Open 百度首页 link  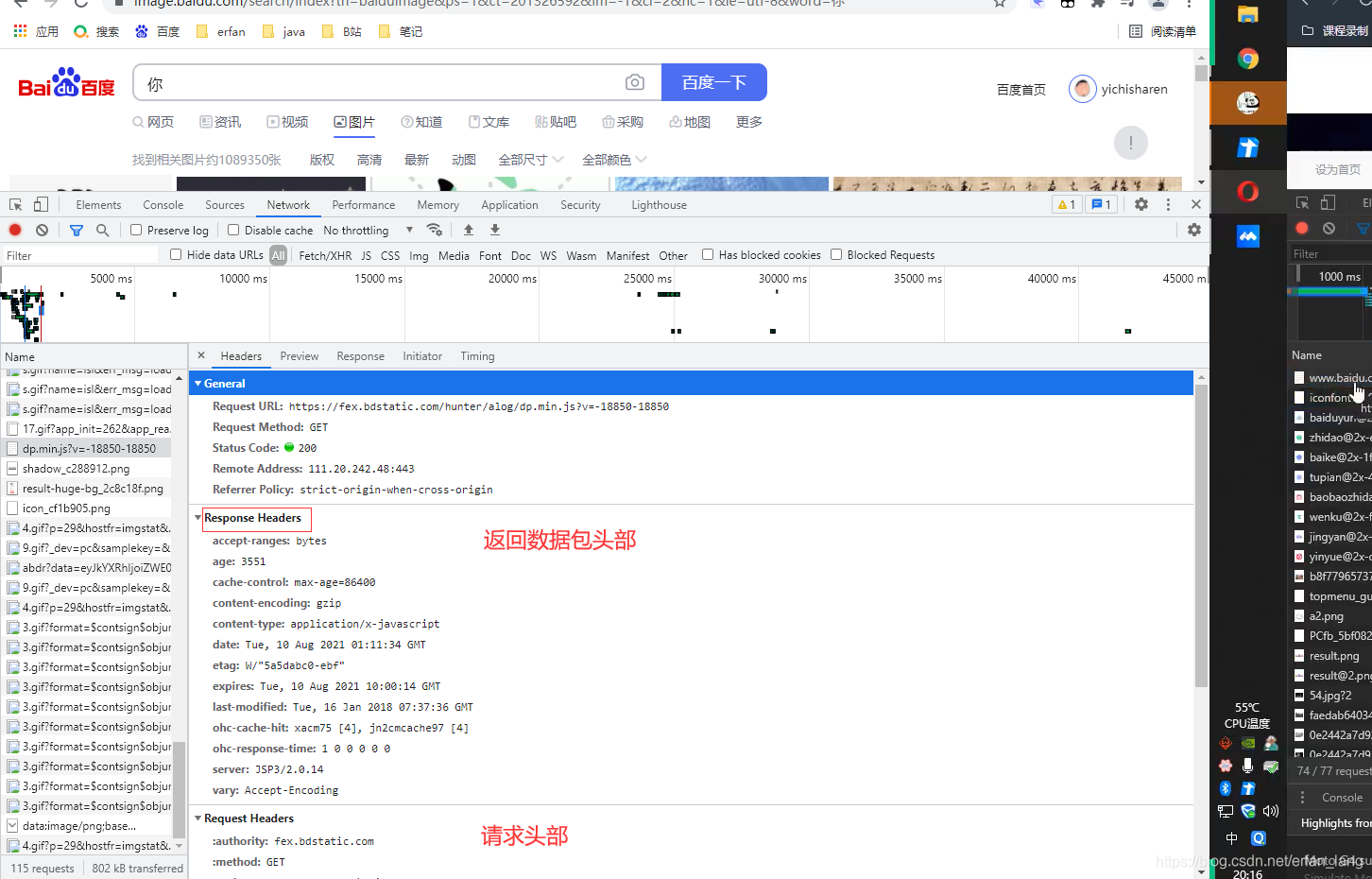(1021, 90)
